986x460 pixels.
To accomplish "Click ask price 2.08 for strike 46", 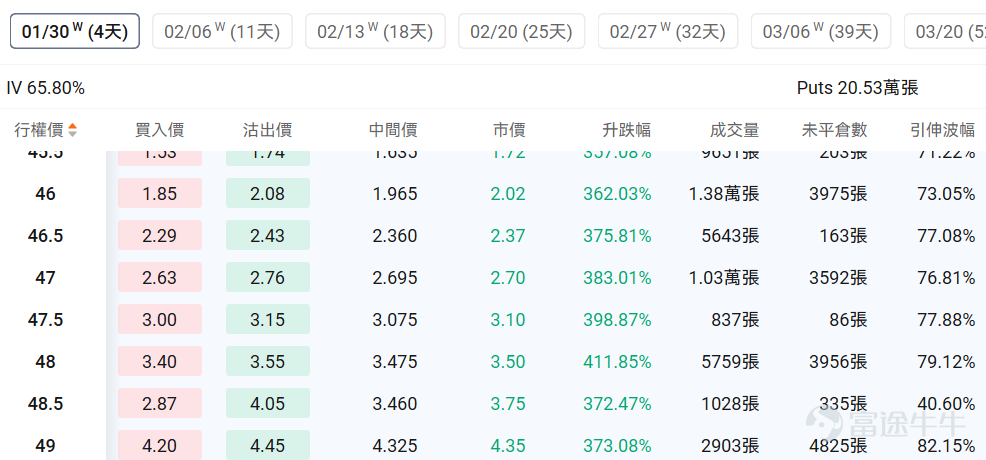I will 268,194.
